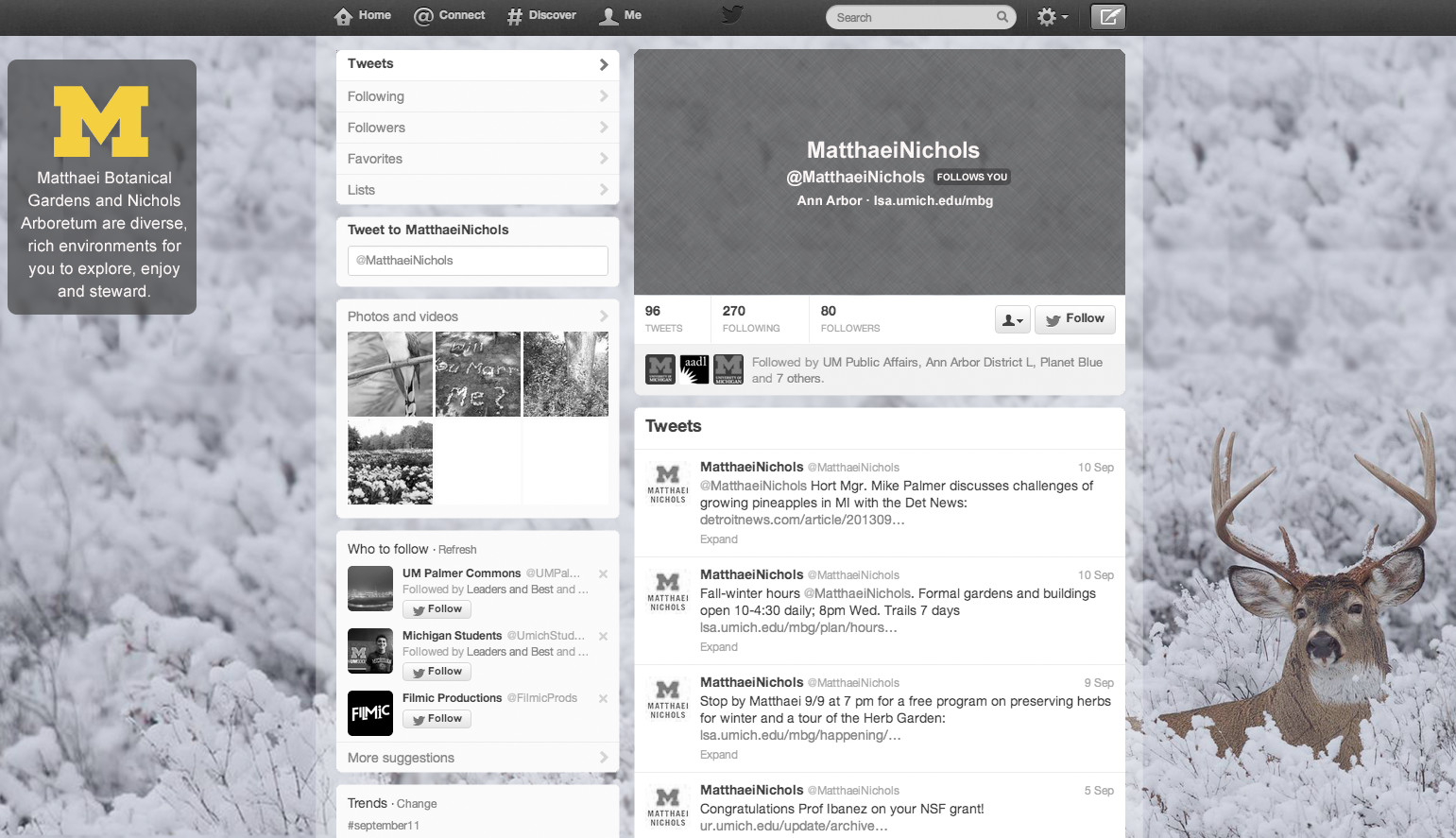
Task: Click the Home house icon
Action: 343,16
